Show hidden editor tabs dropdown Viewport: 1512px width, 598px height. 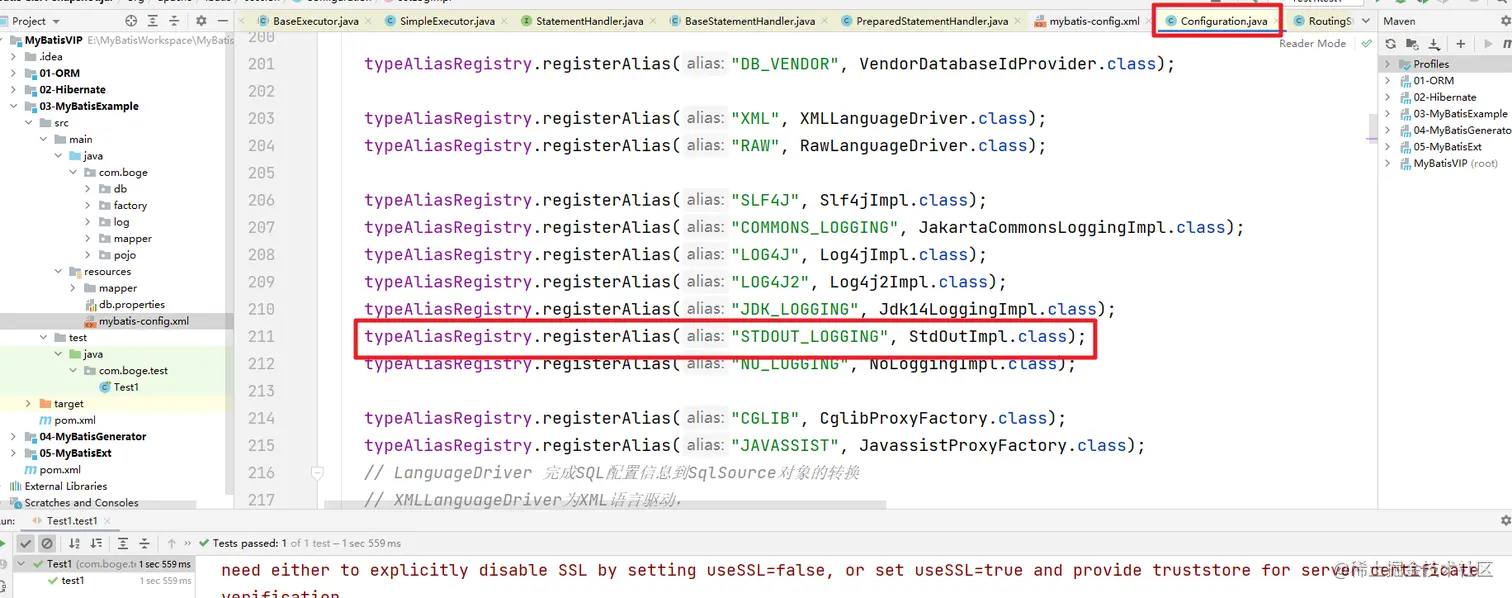click(1366, 21)
